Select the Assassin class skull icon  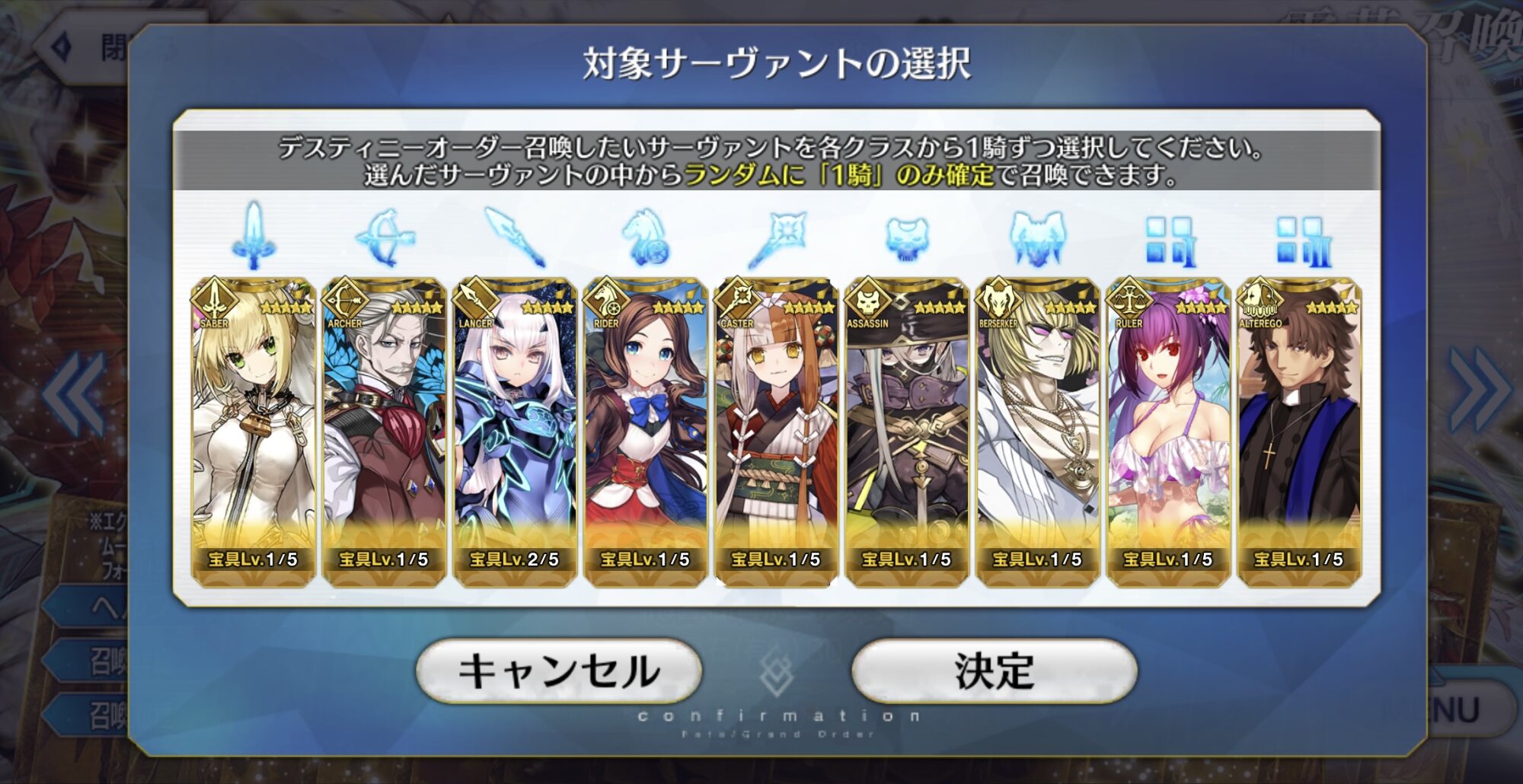[x=907, y=241]
